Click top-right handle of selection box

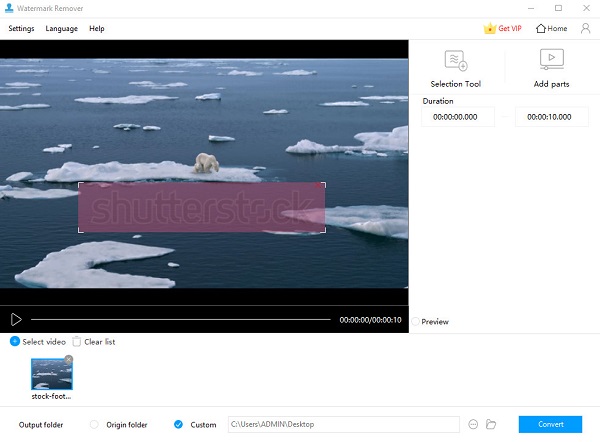(324, 184)
